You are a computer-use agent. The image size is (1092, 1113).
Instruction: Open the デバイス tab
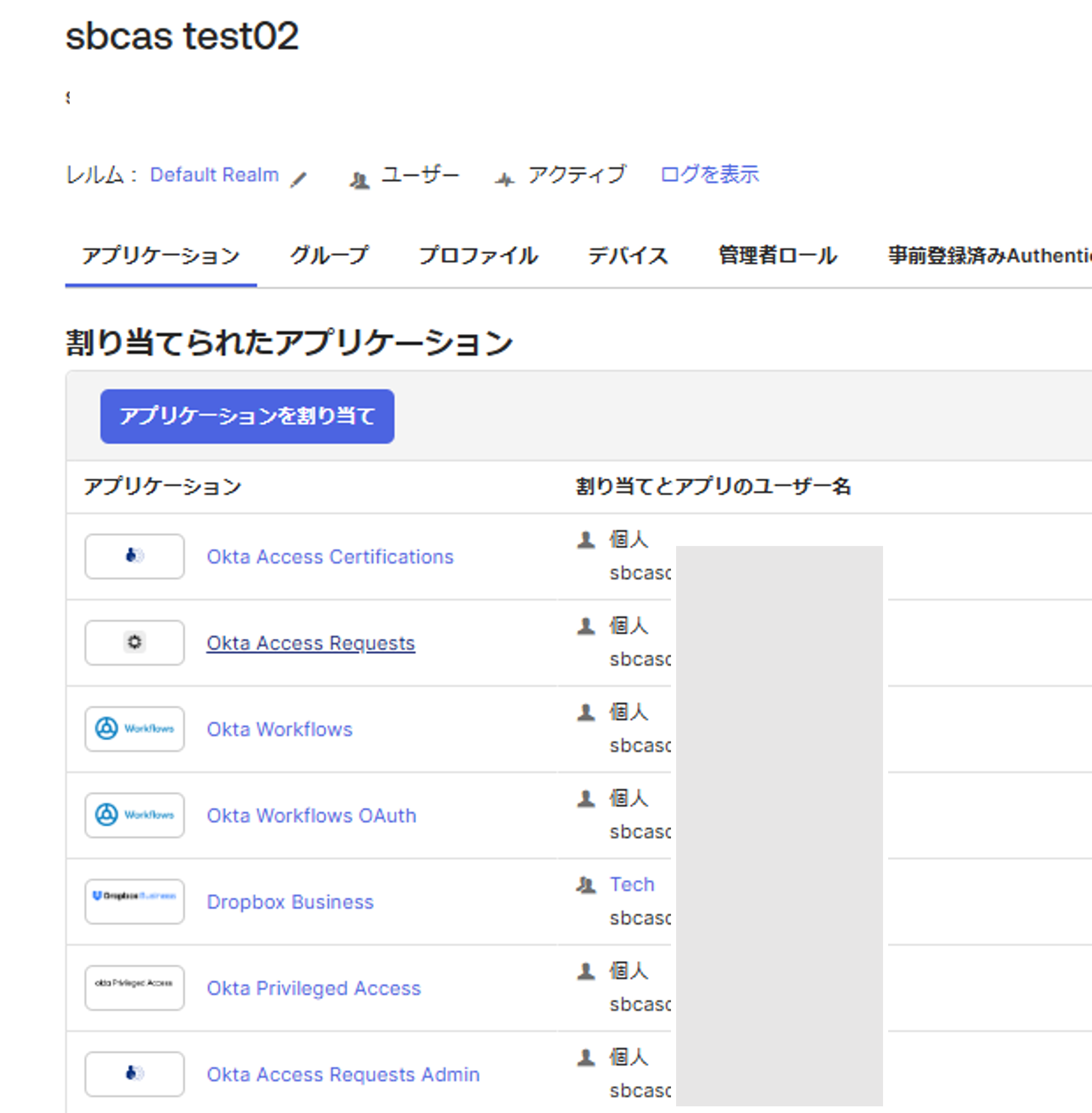pyautogui.click(x=628, y=256)
